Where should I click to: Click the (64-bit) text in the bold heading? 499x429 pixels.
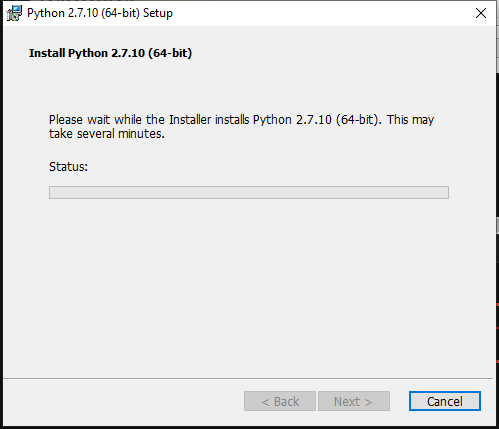pos(170,53)
